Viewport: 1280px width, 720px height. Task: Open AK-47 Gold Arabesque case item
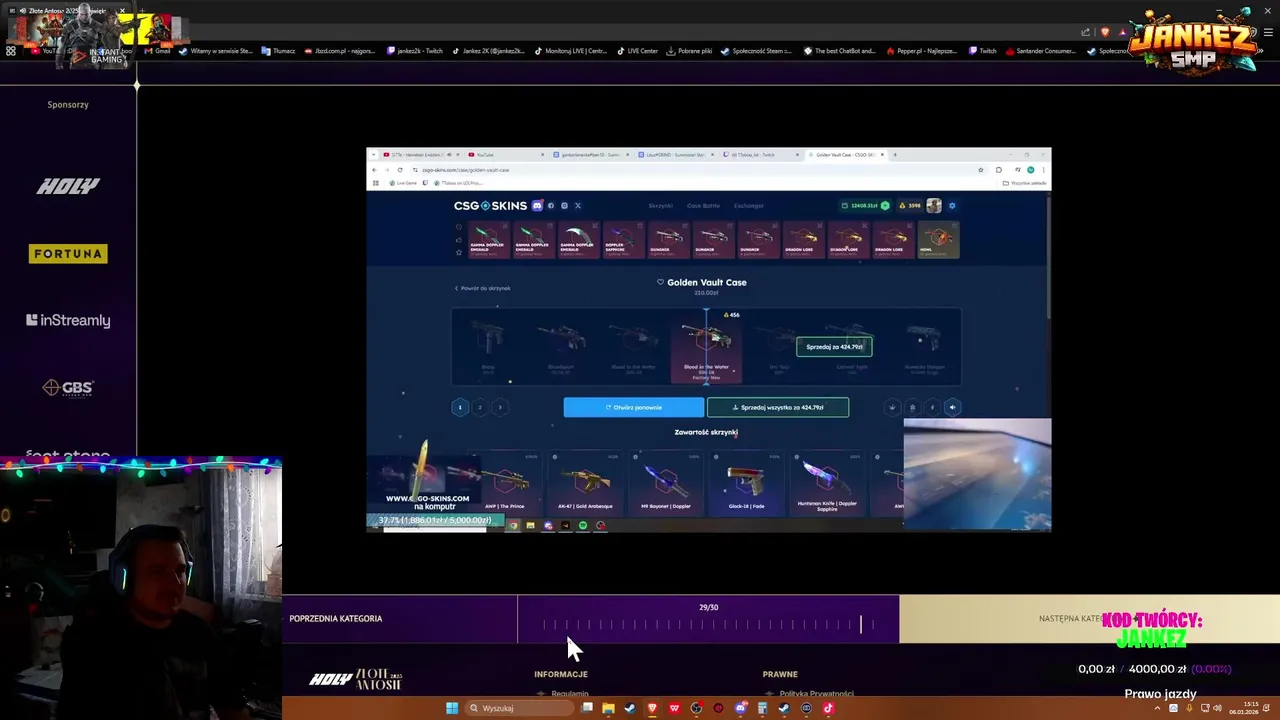[586, 483]
